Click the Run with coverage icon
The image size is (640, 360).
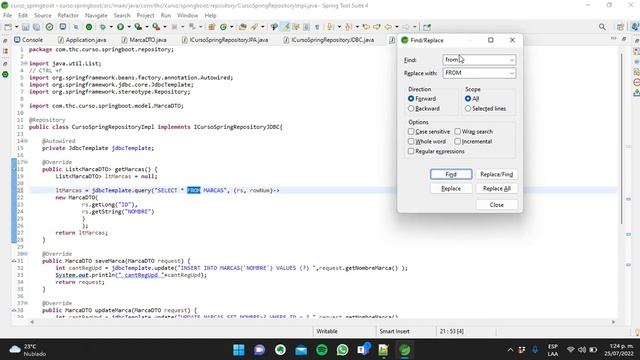tap(138, 27)
